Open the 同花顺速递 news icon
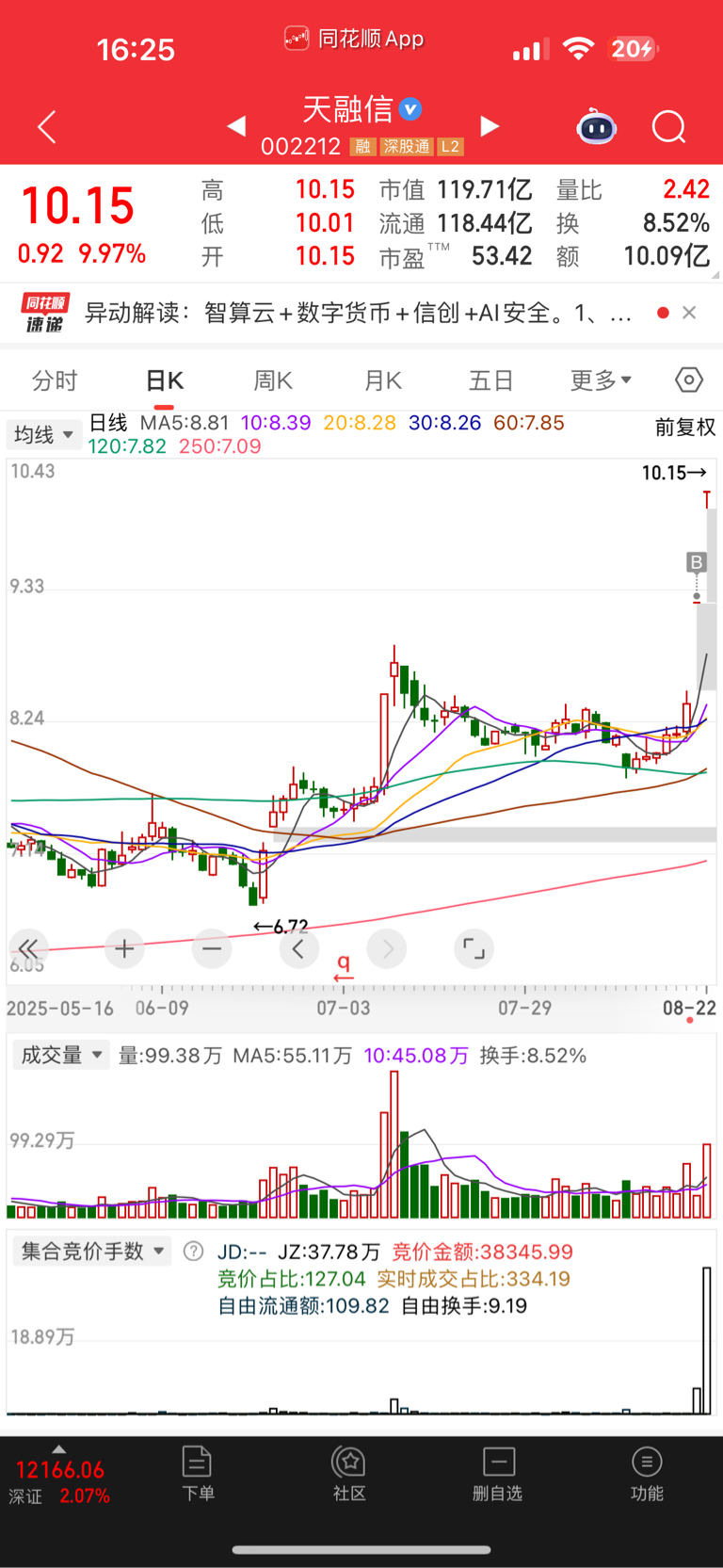The image size is (723, 1568). click(x=44, y=313)
